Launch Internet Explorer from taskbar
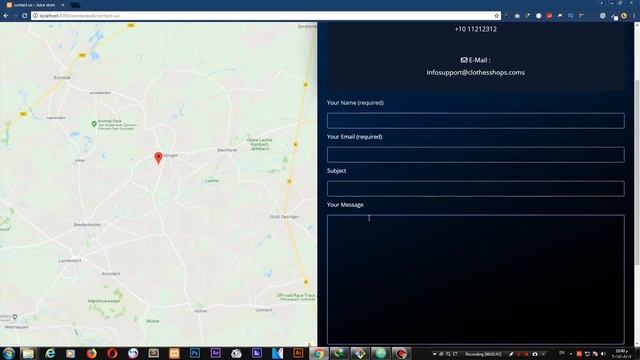The height and width of the screenshot is (360, 640). click(50, 353)
